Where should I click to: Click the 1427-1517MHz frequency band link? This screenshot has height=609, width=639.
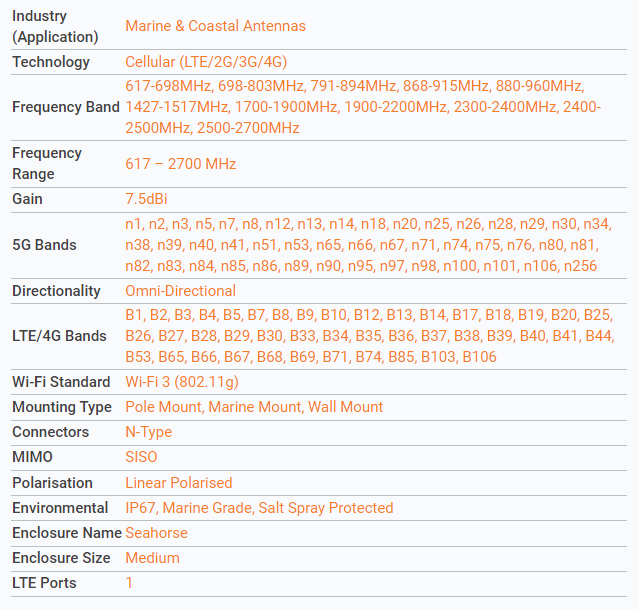[x=176, y=107]
